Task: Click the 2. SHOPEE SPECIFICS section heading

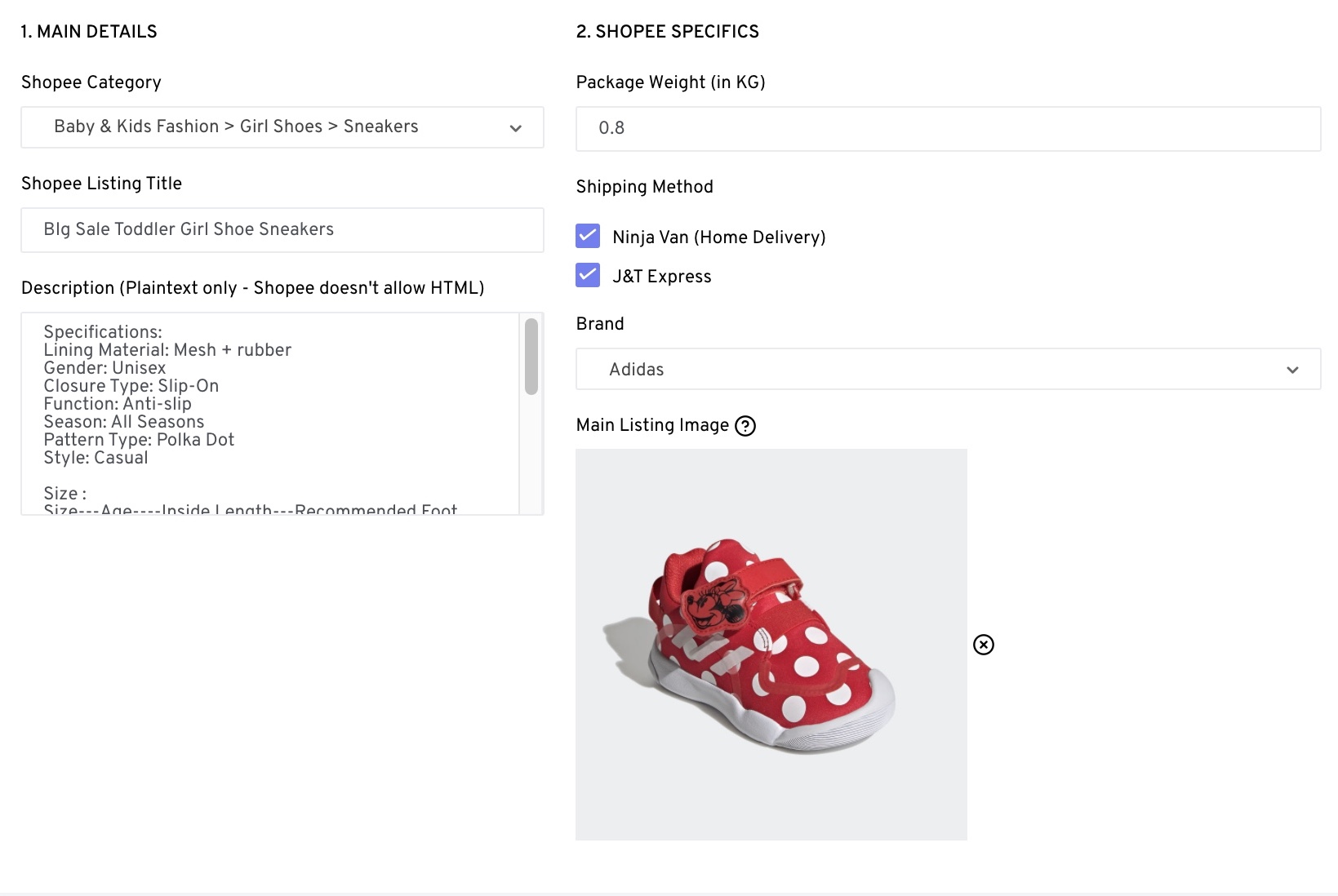Action: [x=667, y=32]
